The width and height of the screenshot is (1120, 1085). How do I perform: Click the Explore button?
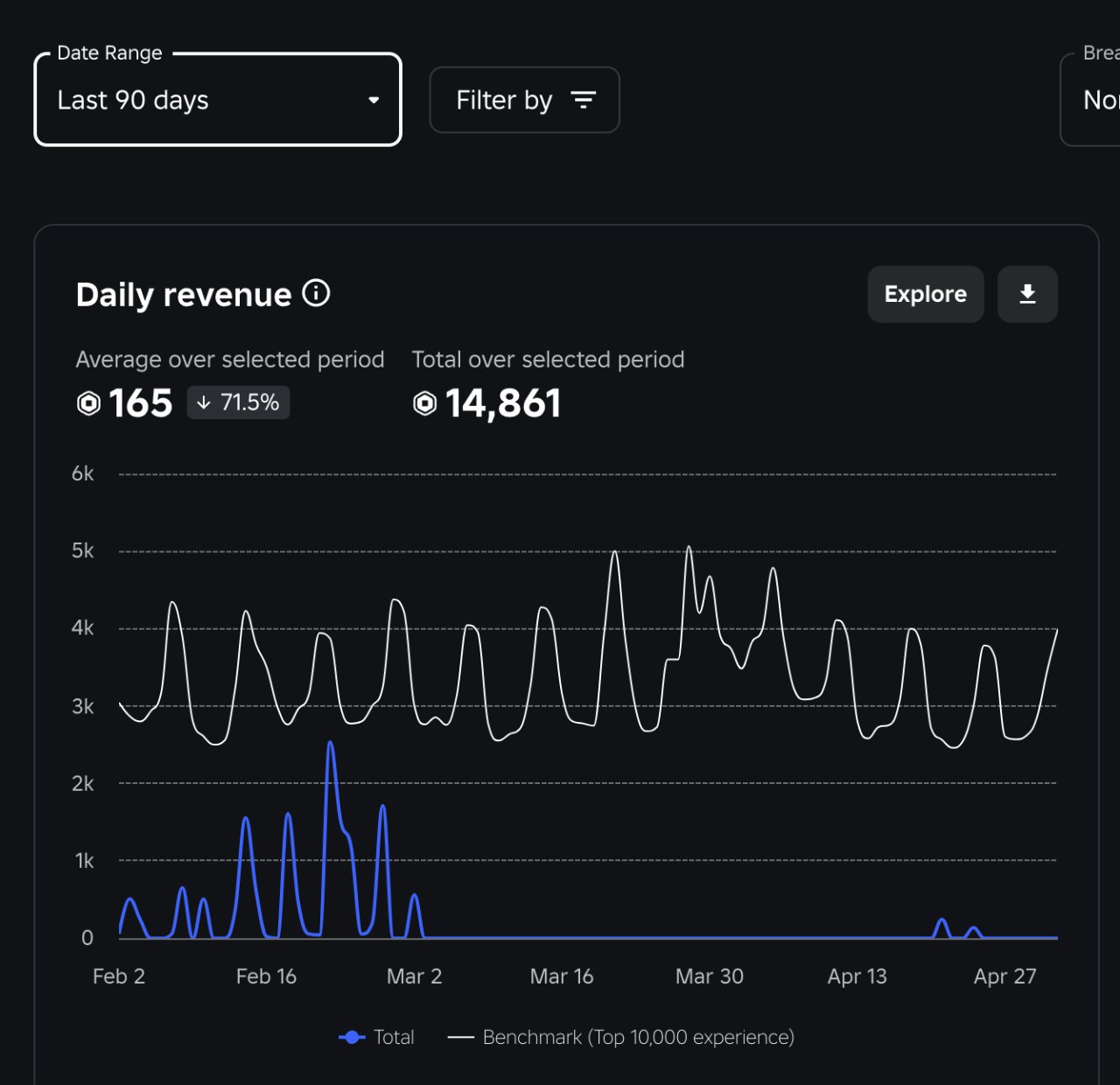pos(926,294)
